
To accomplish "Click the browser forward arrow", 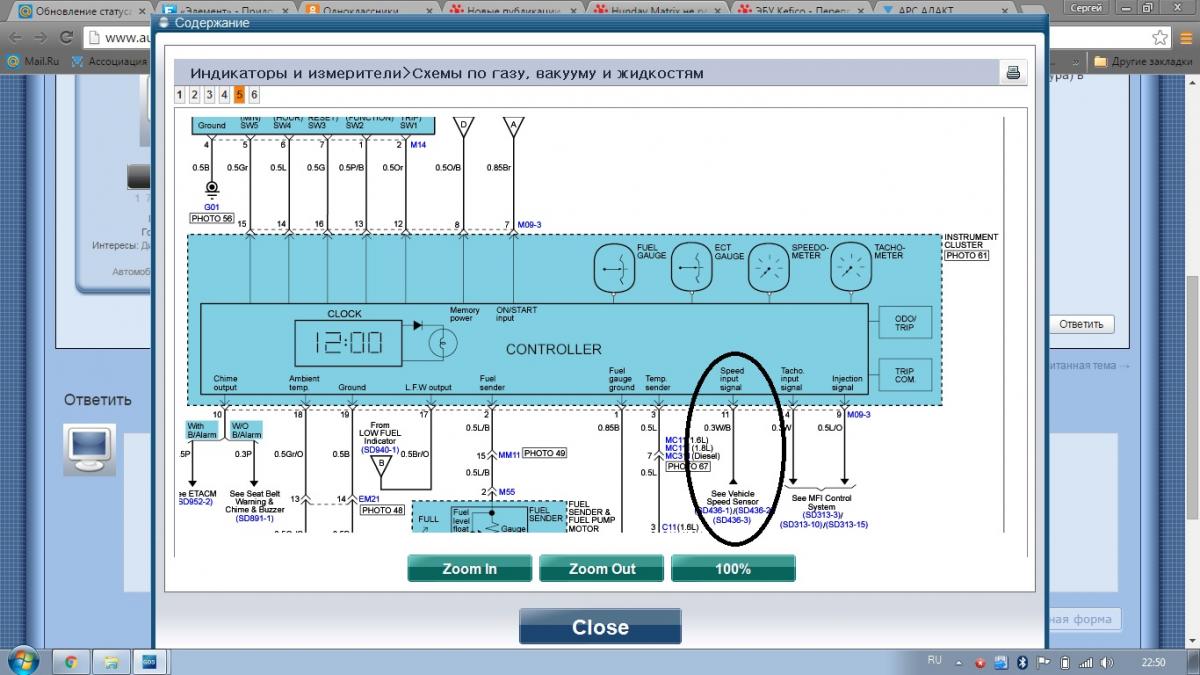I will pyautogui.click(x=43, y=37).
